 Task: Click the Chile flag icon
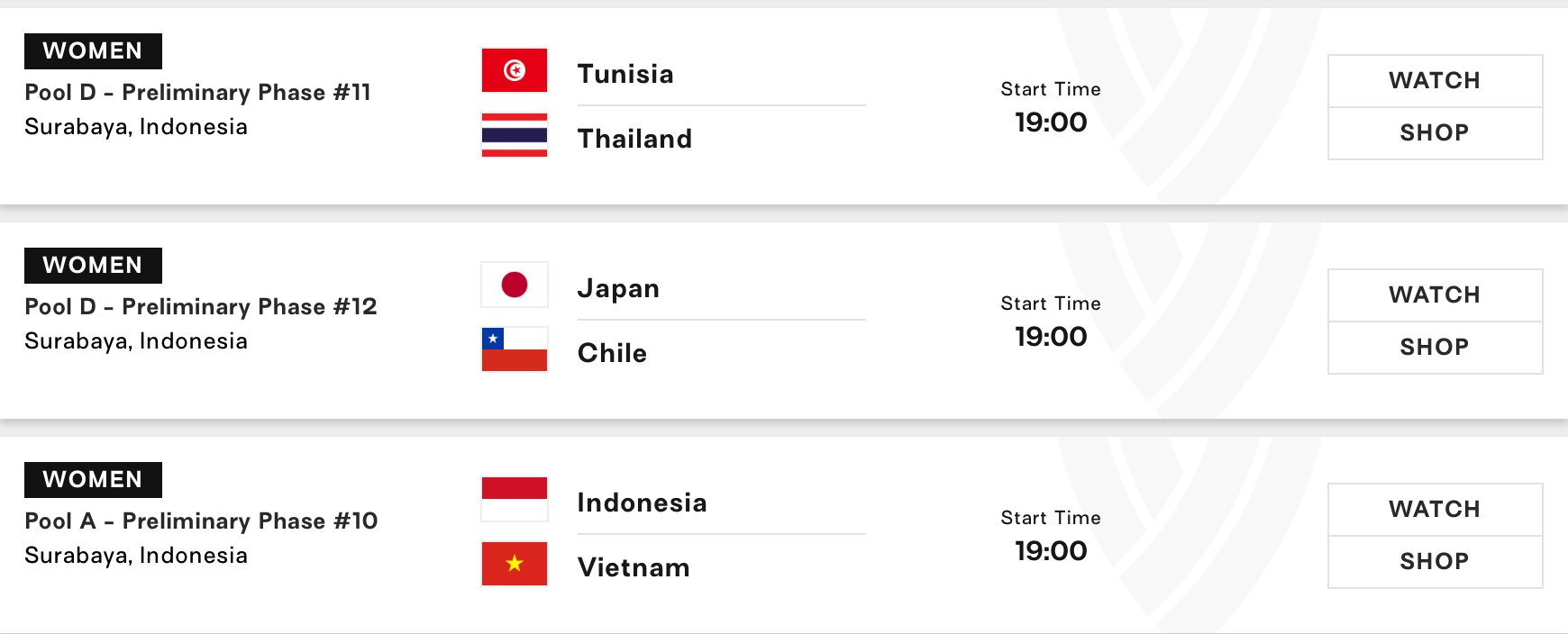[x=515, y=349]
